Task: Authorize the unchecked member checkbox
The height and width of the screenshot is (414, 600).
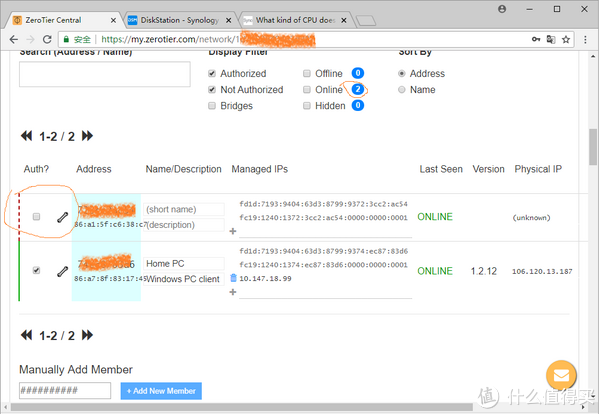Action: point(36,217)
